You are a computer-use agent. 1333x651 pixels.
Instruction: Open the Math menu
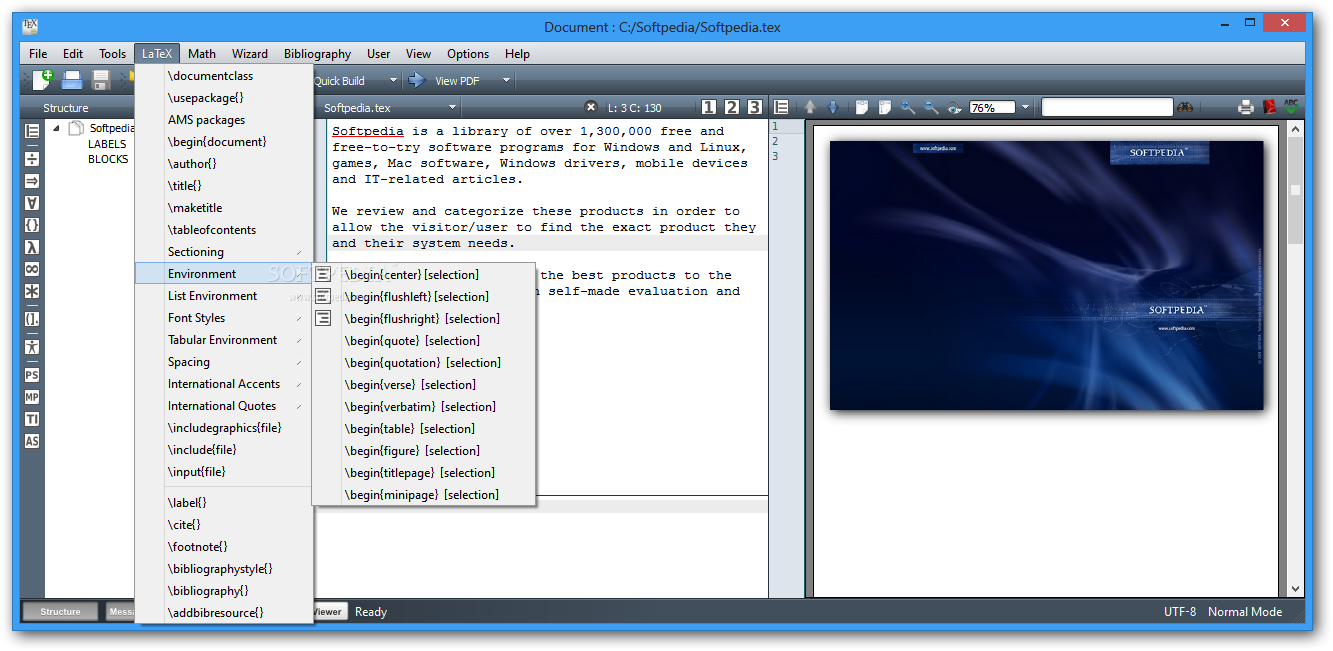202,54
